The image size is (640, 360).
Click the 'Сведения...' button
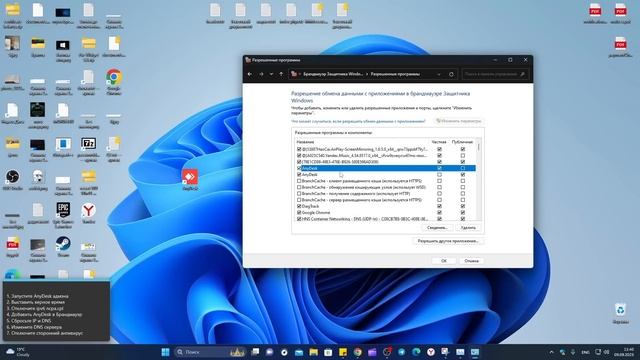click(x=437, y=228)
